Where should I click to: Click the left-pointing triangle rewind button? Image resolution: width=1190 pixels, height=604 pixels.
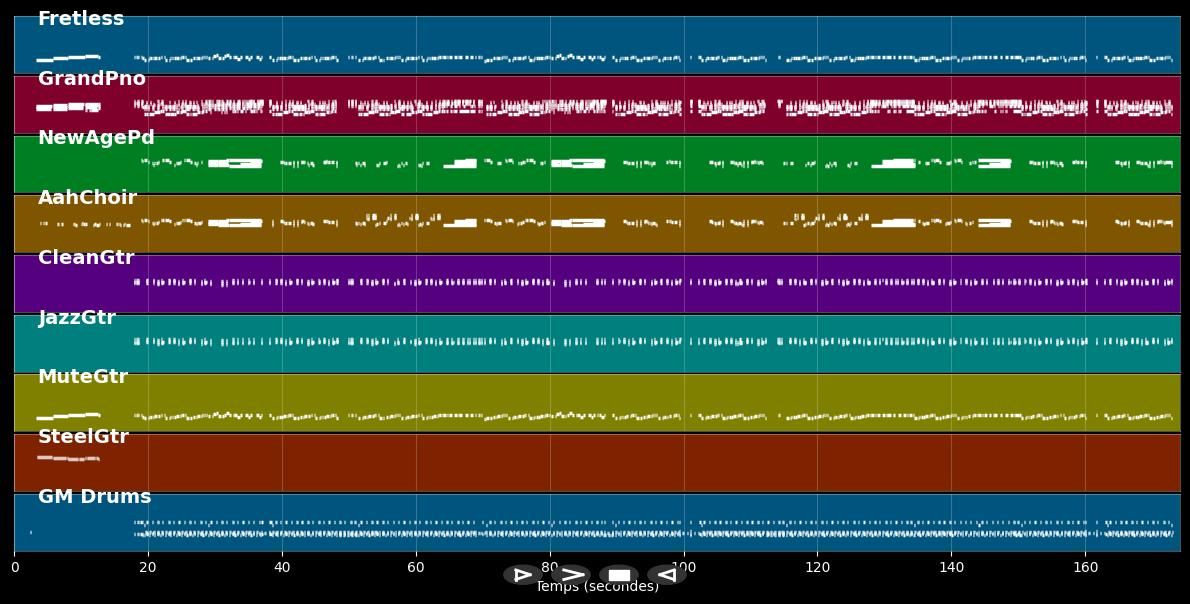[x=666, y=575]
